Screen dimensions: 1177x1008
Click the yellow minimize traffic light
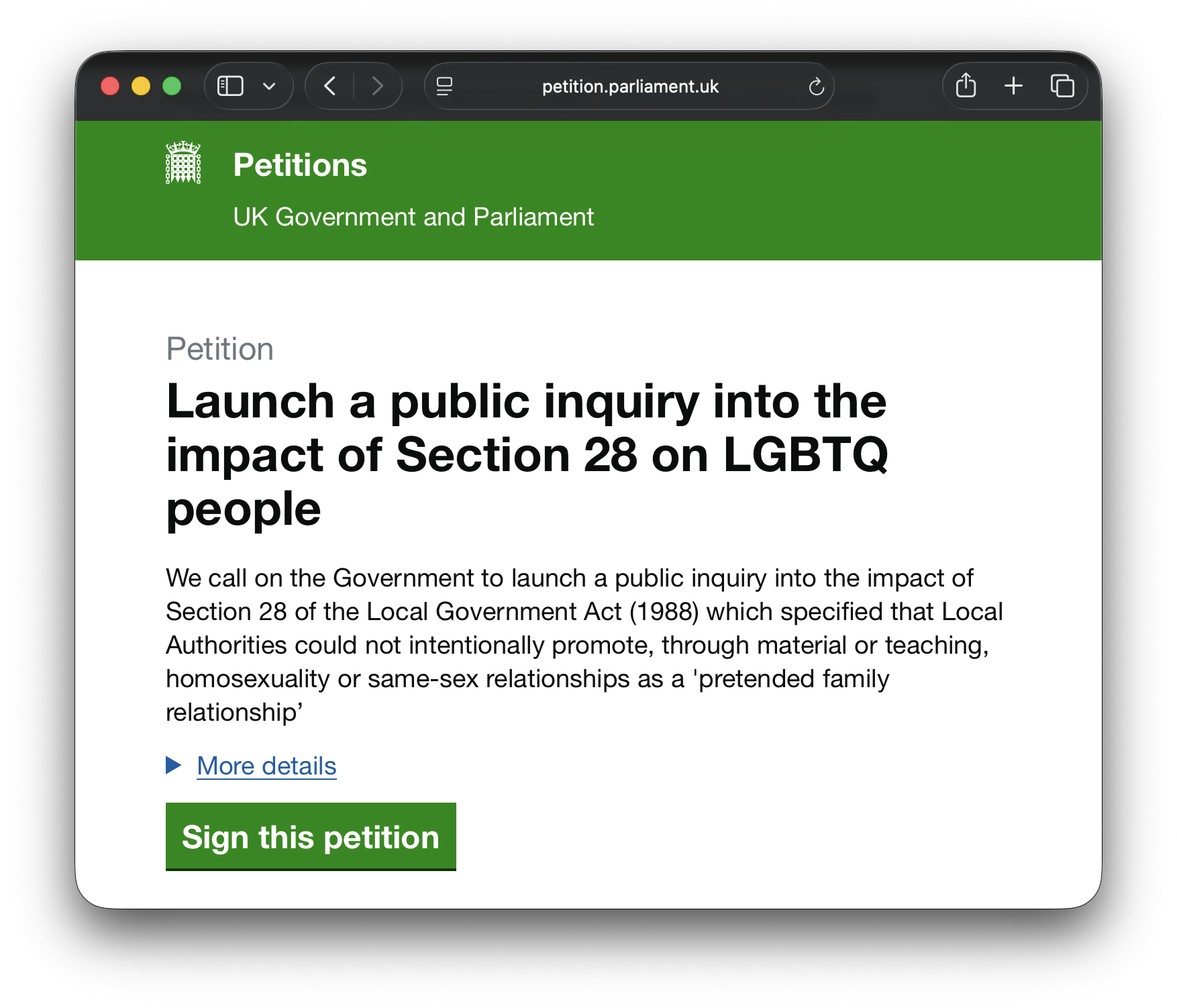pyautogui.click(x=140, y=86)
